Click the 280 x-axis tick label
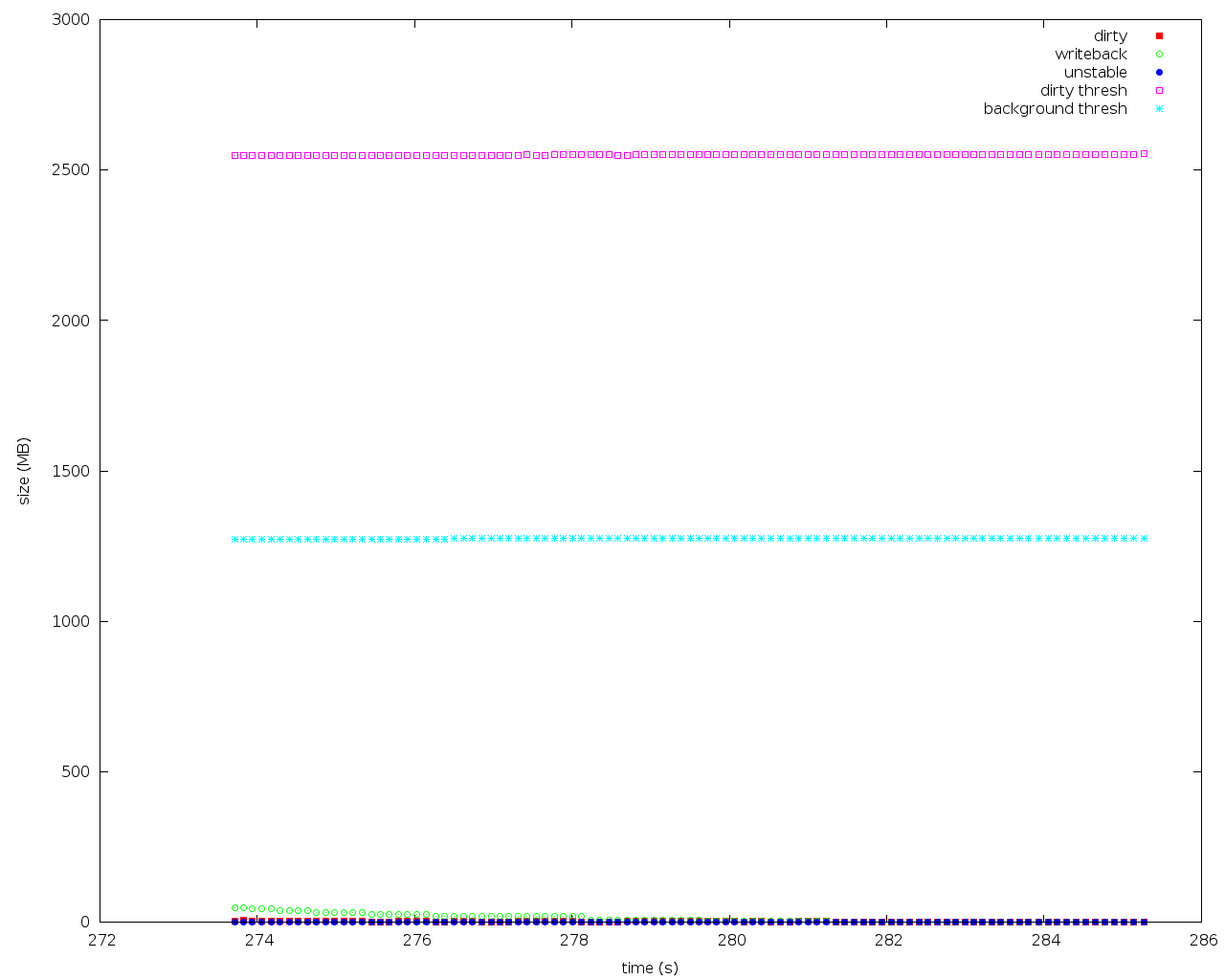 731,940
